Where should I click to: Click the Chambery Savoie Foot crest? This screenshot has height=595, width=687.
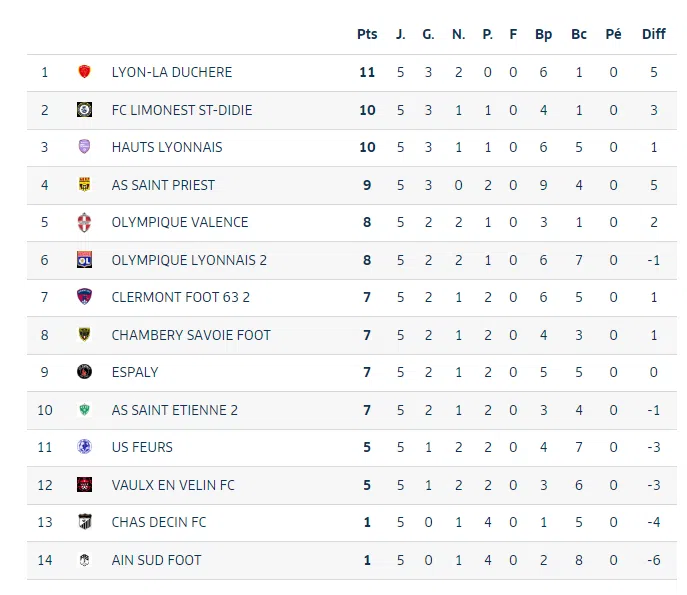point(85,335)
